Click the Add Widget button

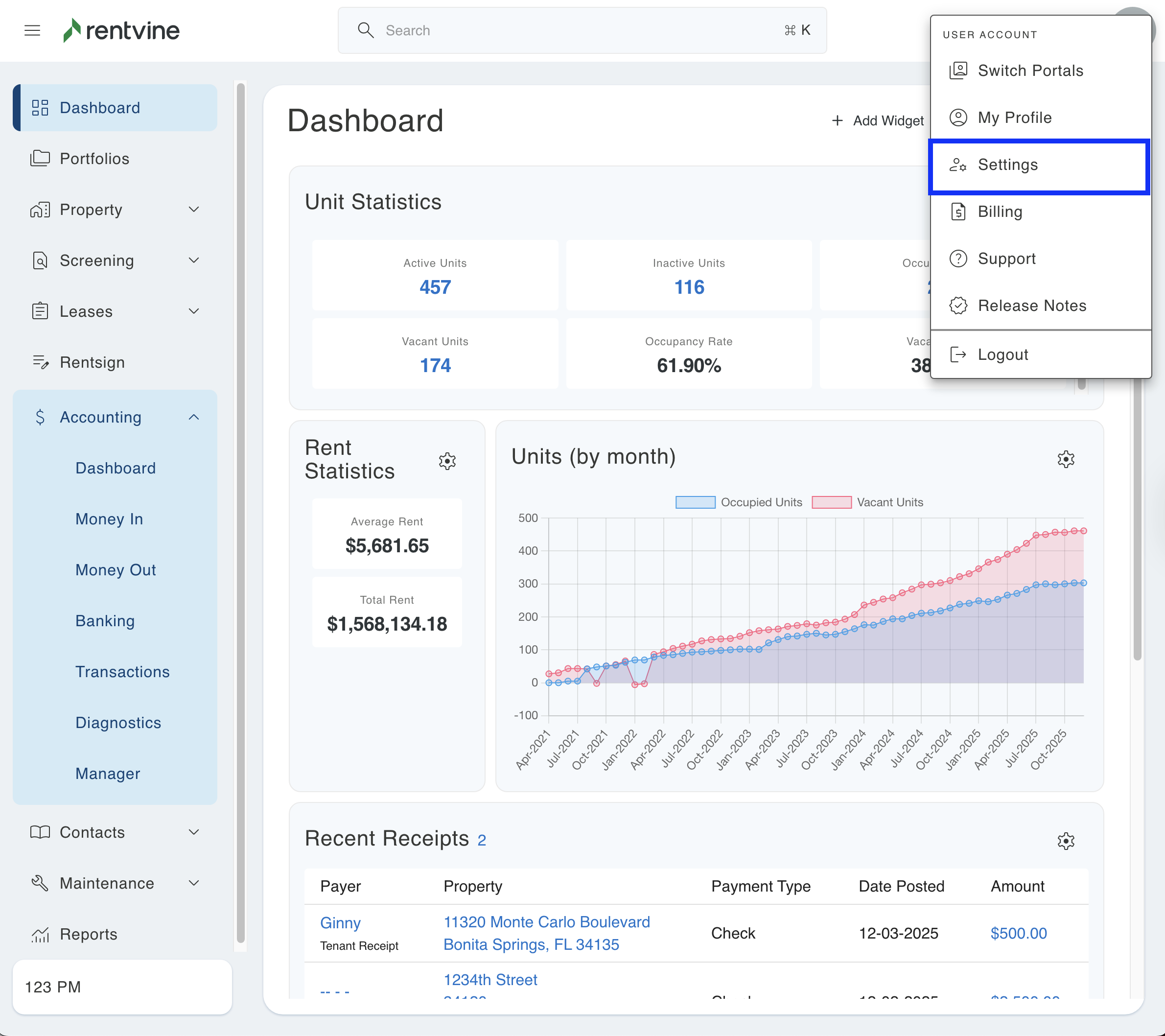pos(878,121)
